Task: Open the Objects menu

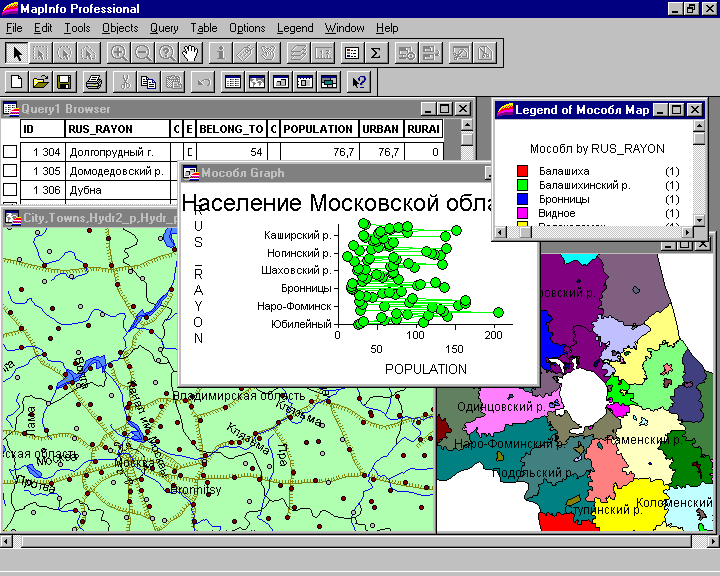Action: click(x=120, y=28)
